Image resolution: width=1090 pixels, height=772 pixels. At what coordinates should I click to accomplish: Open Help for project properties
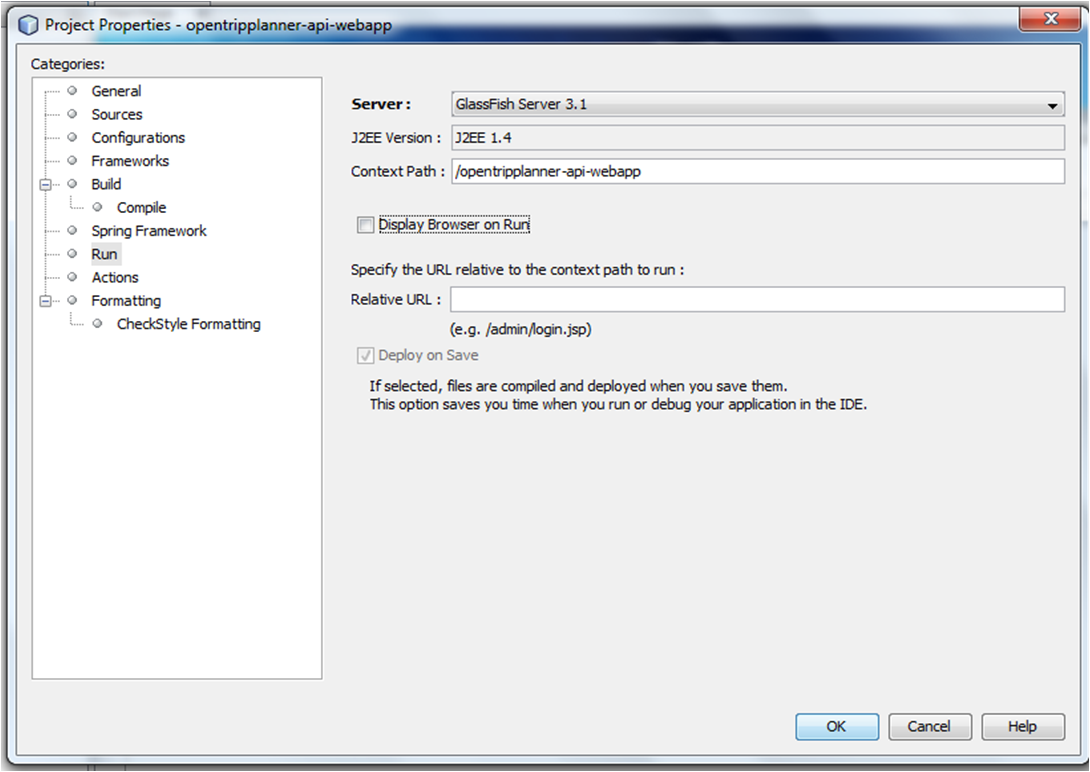[x=1022, y=727]
